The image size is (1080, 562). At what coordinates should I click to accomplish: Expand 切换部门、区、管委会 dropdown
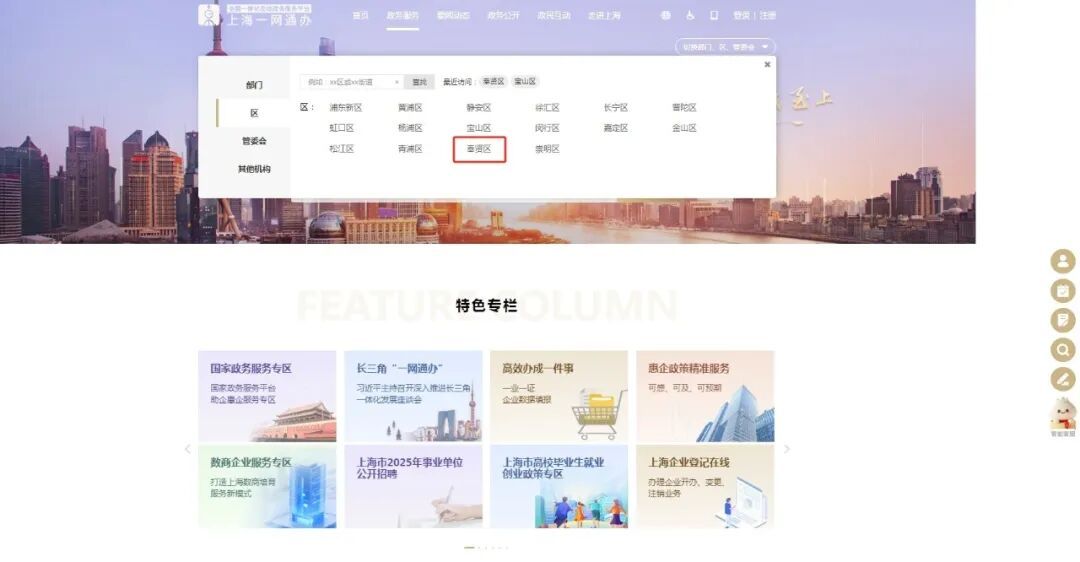click(725, 47)
